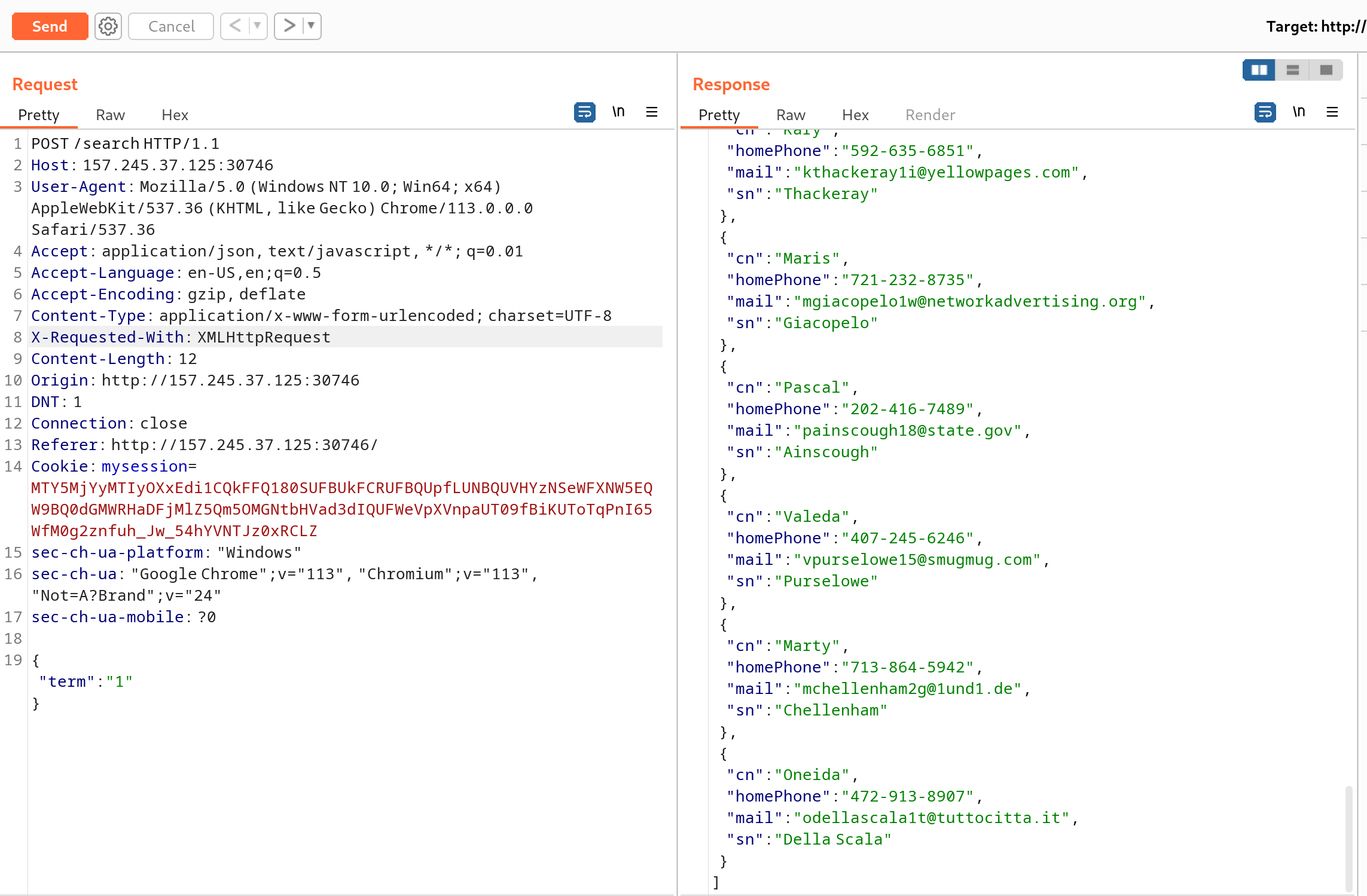Go back to previous request in history
Image resolution: width=1367 pixels, height=896 pixels.
235,26
